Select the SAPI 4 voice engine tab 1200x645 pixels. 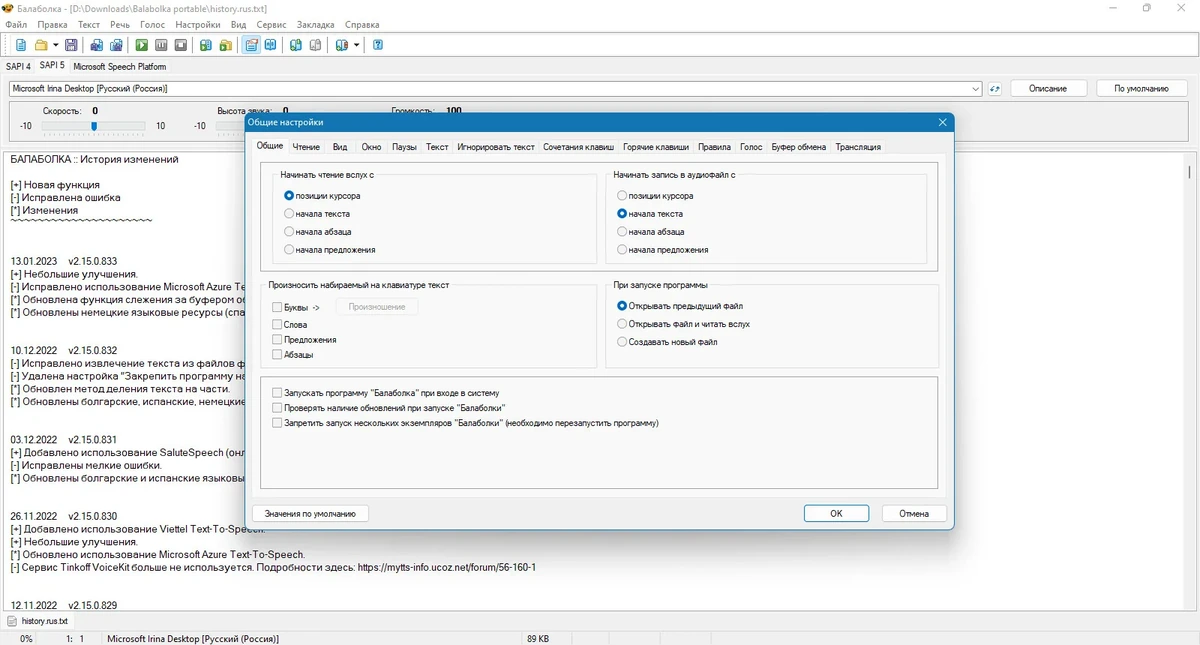pyautogui.click(x=18, y=66)
